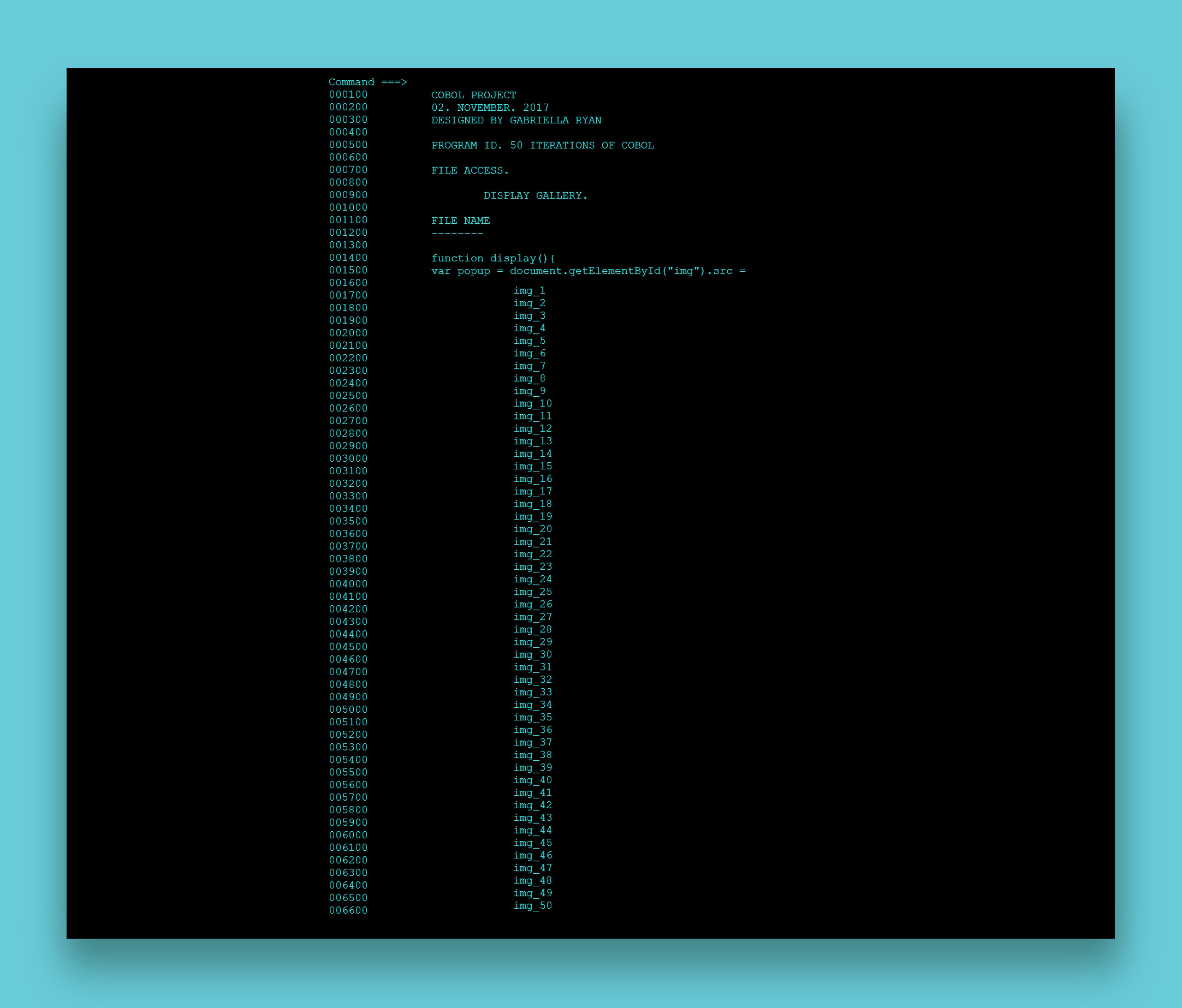
Task: Click the Command ===> prompt line
Action: (x=367, y=82)
